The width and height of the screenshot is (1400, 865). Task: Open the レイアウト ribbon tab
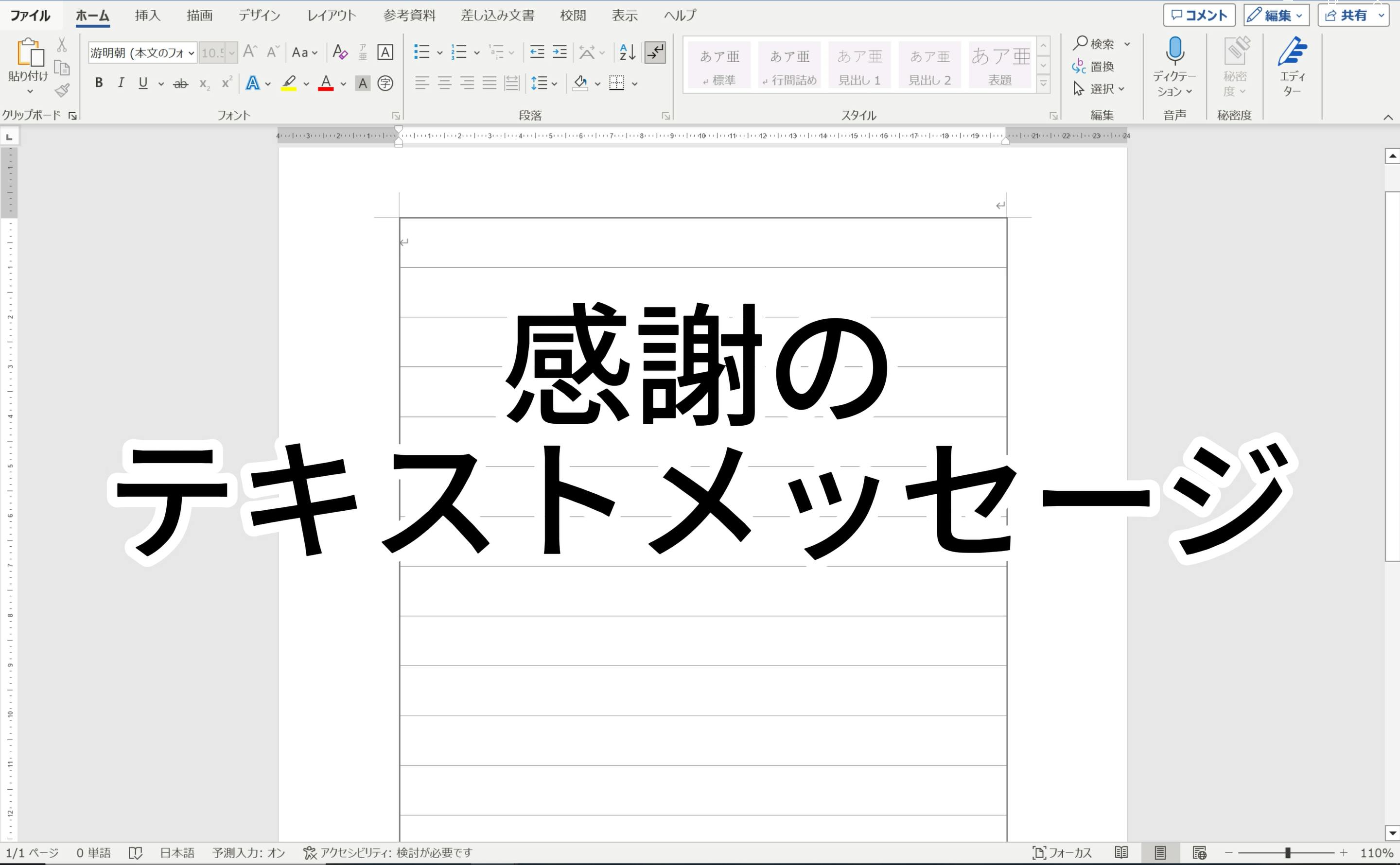tap(331, 16)
